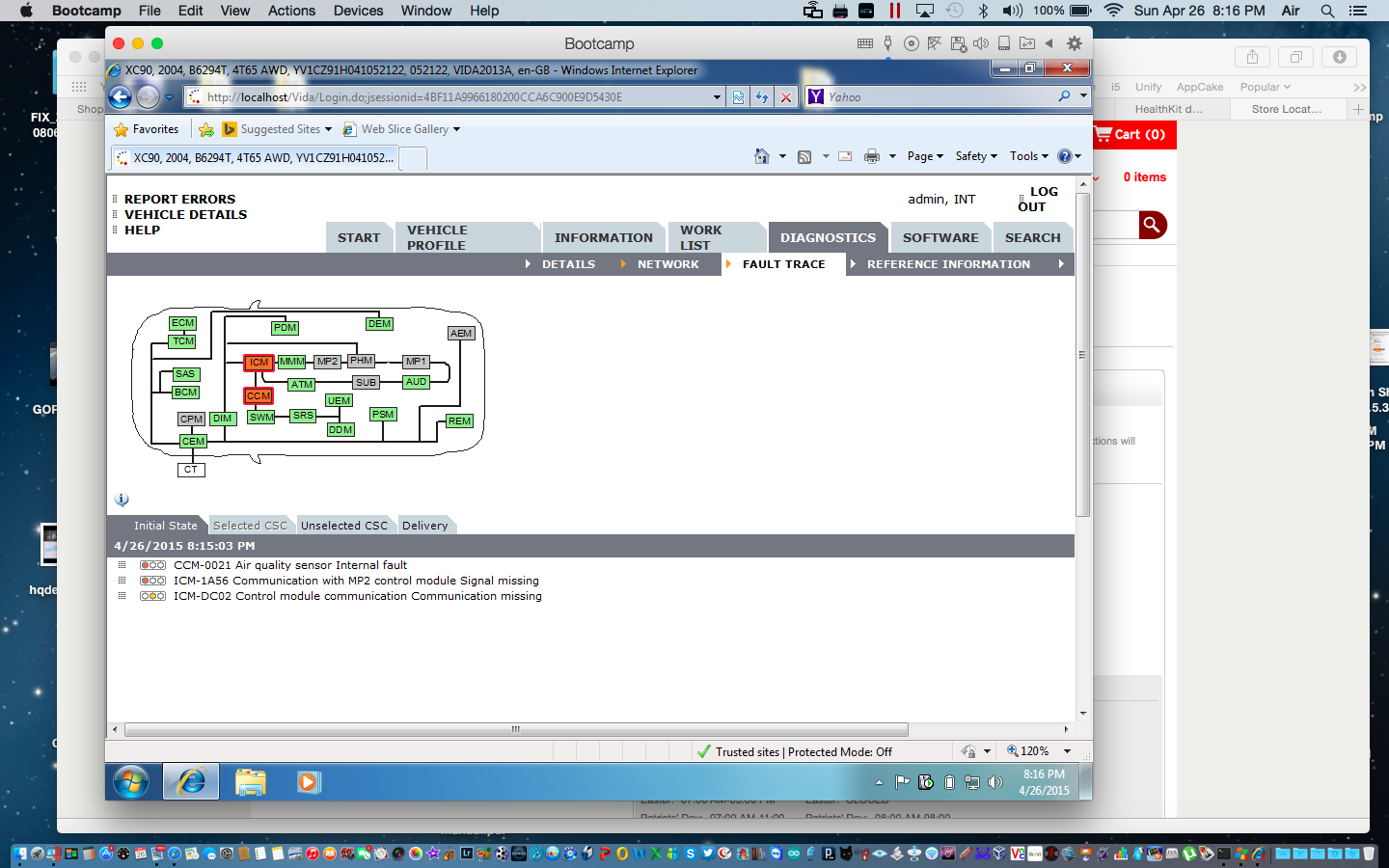Open the SOFTWARE main tab
This screenshot has width=1389, height=868.
(x=940, y=238)
